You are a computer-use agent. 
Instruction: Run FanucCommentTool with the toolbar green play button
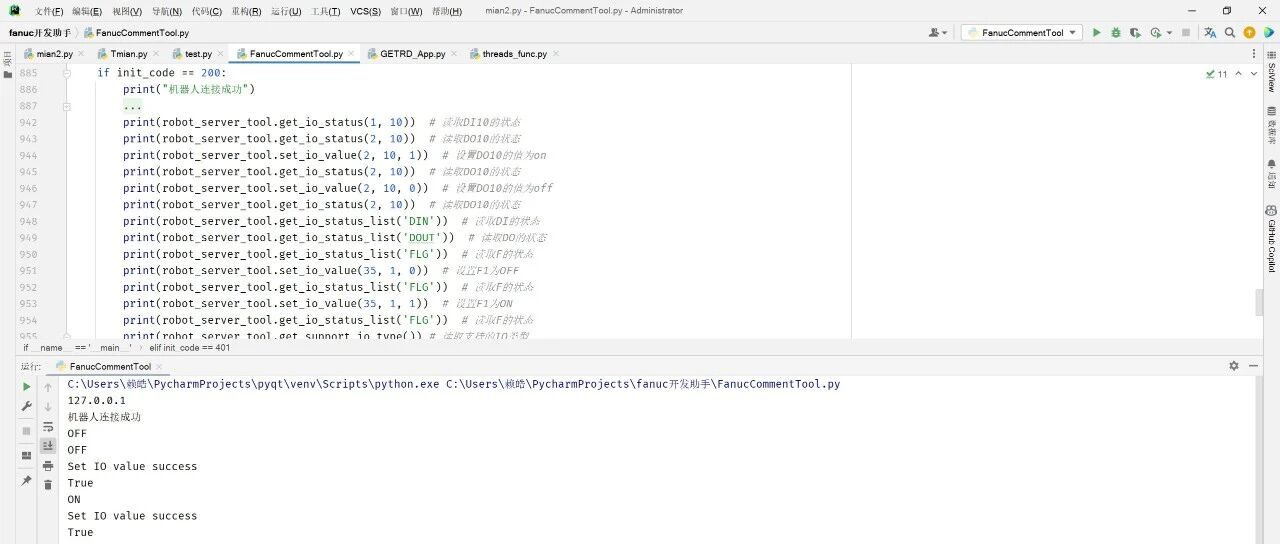tap(1096, 33)
